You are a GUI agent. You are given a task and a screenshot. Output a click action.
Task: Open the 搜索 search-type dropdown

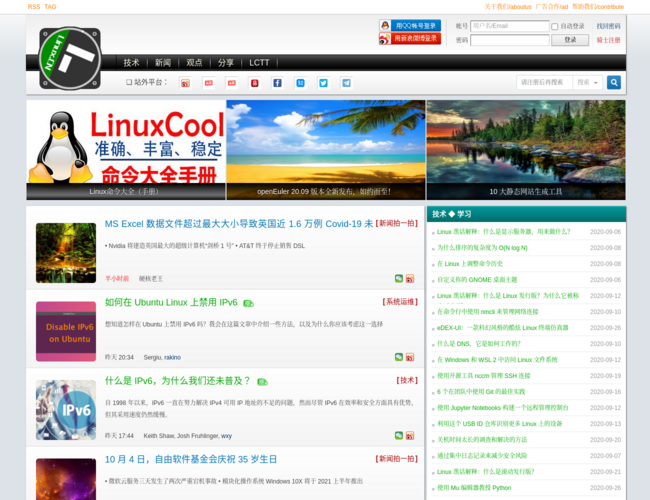tap(587, 83)
